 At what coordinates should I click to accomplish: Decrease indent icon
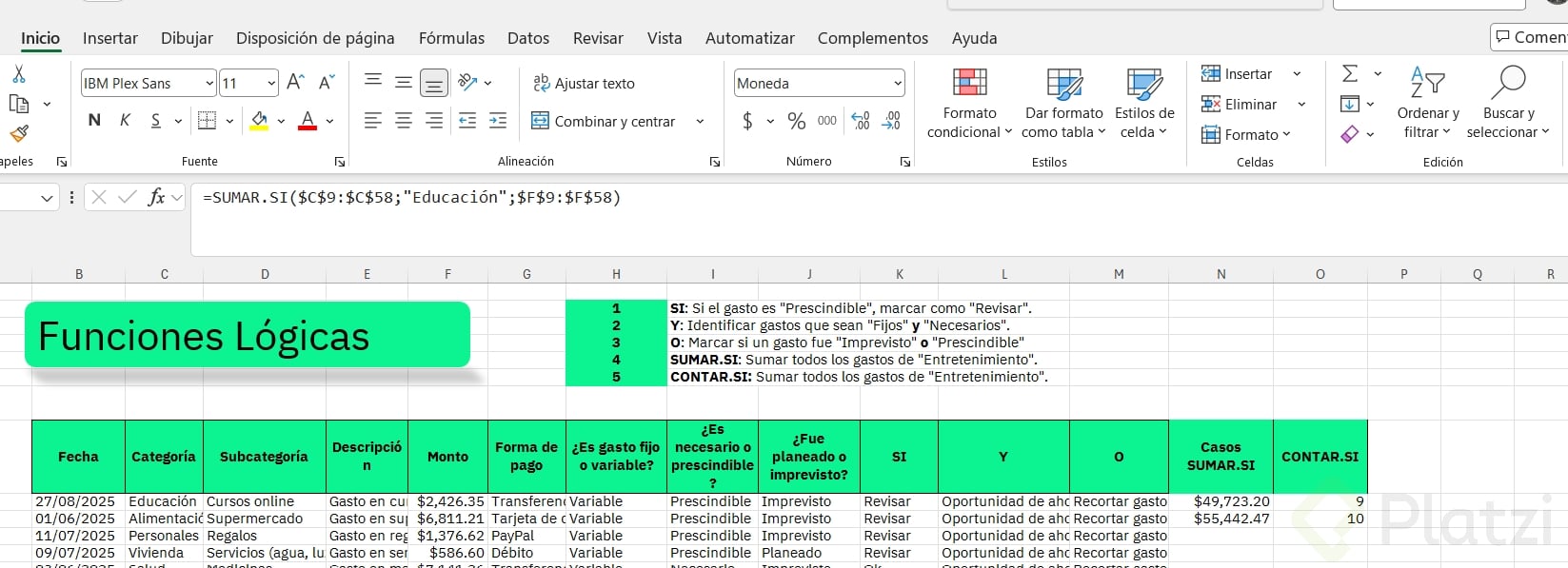tap(467, 121)
